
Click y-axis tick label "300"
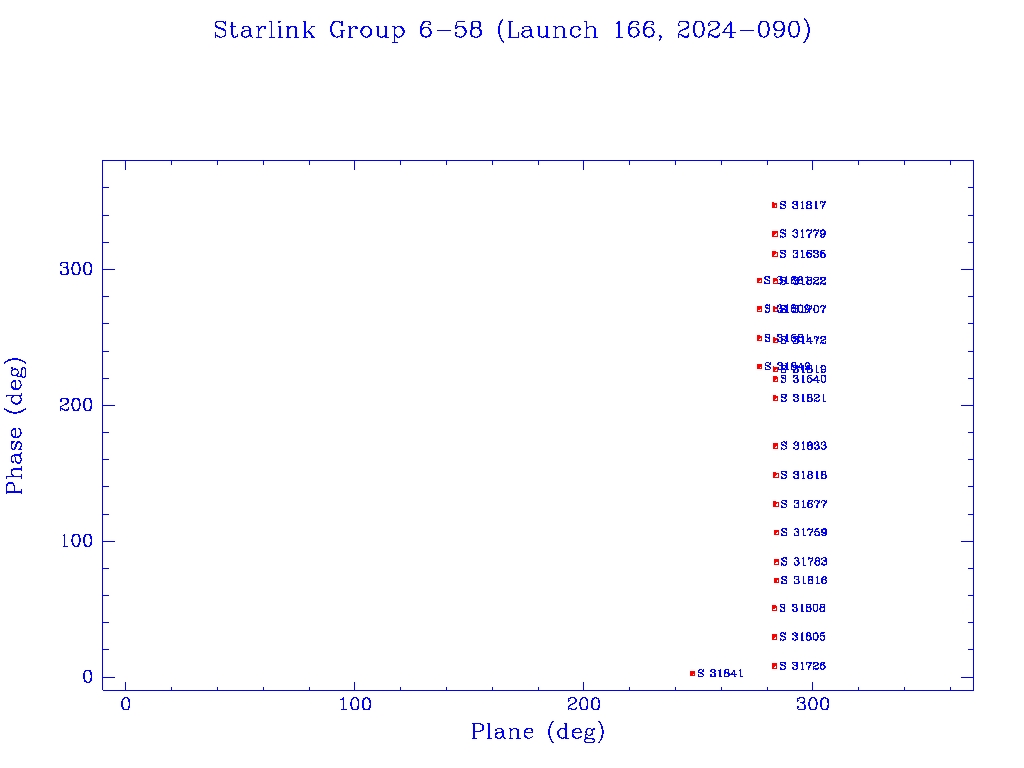pyautogui.click(x=76, y=269)
